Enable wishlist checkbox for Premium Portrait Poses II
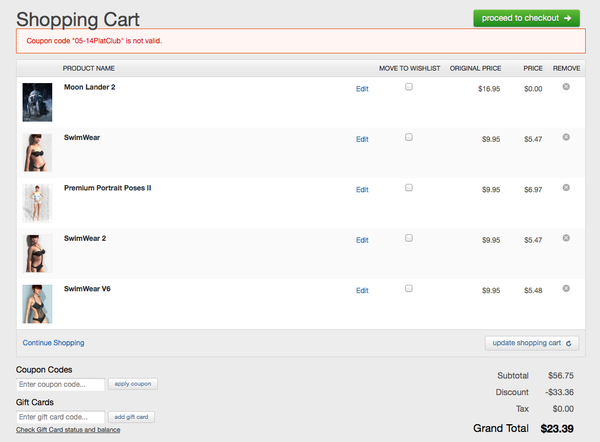Viewport: 600px width, 442px height. click(x=409, y=187)
